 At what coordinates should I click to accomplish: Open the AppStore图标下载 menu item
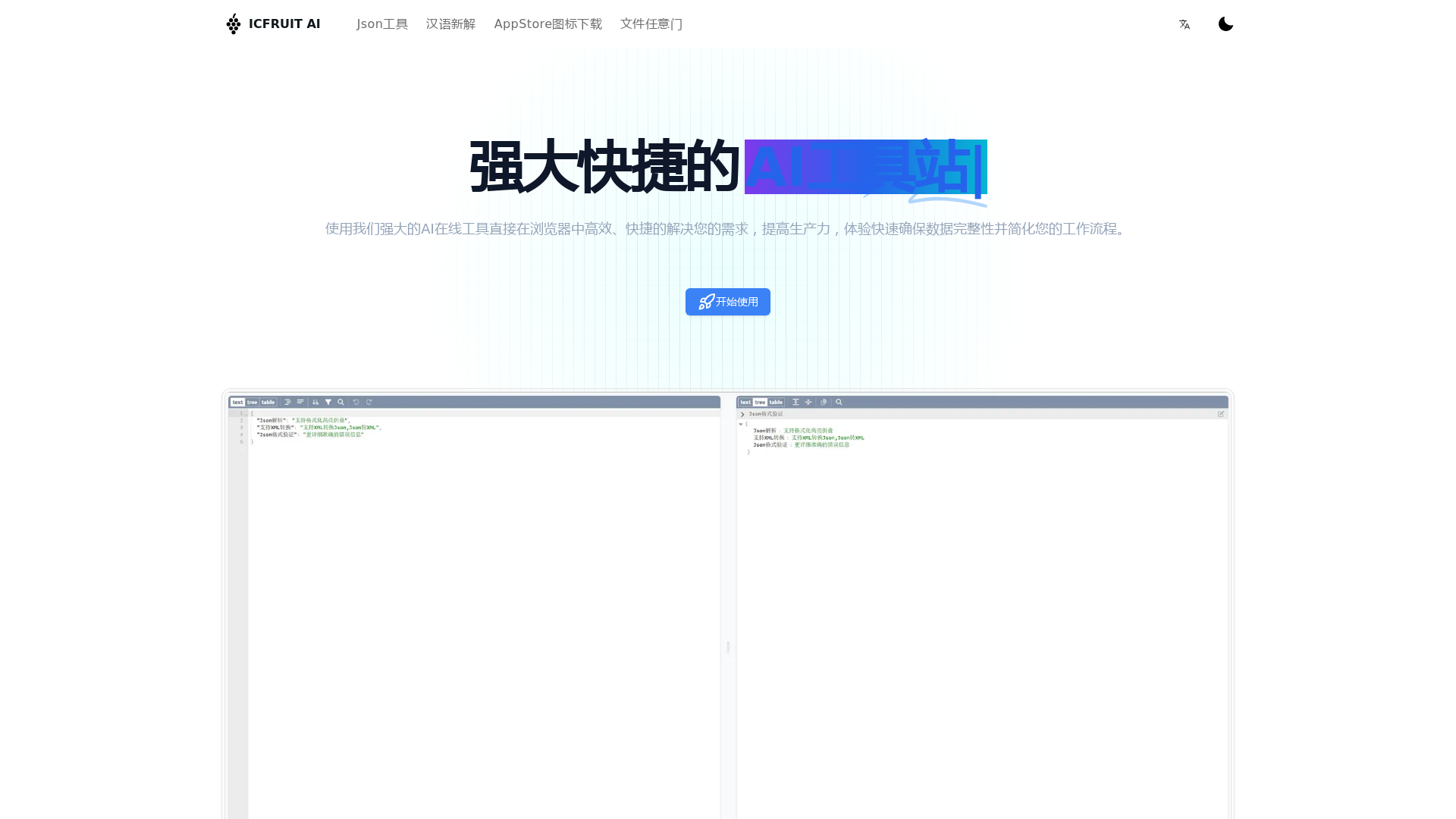coord(548,24)
